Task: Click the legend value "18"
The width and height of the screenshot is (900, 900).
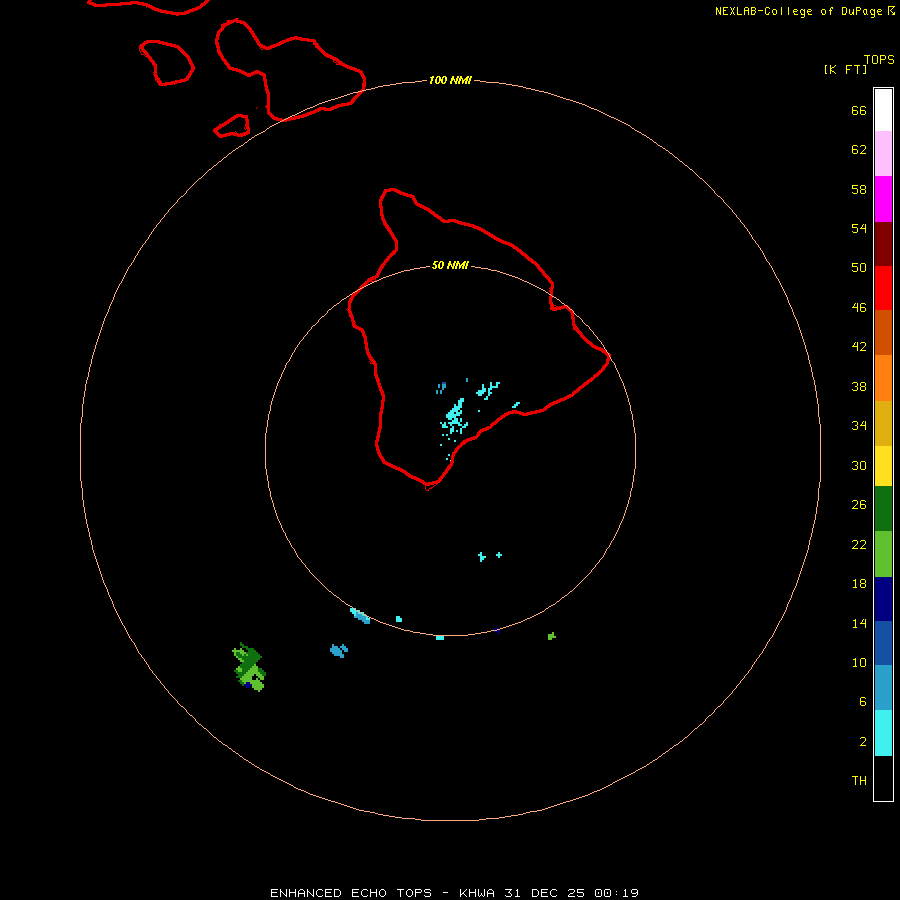Action: (859, 584)
